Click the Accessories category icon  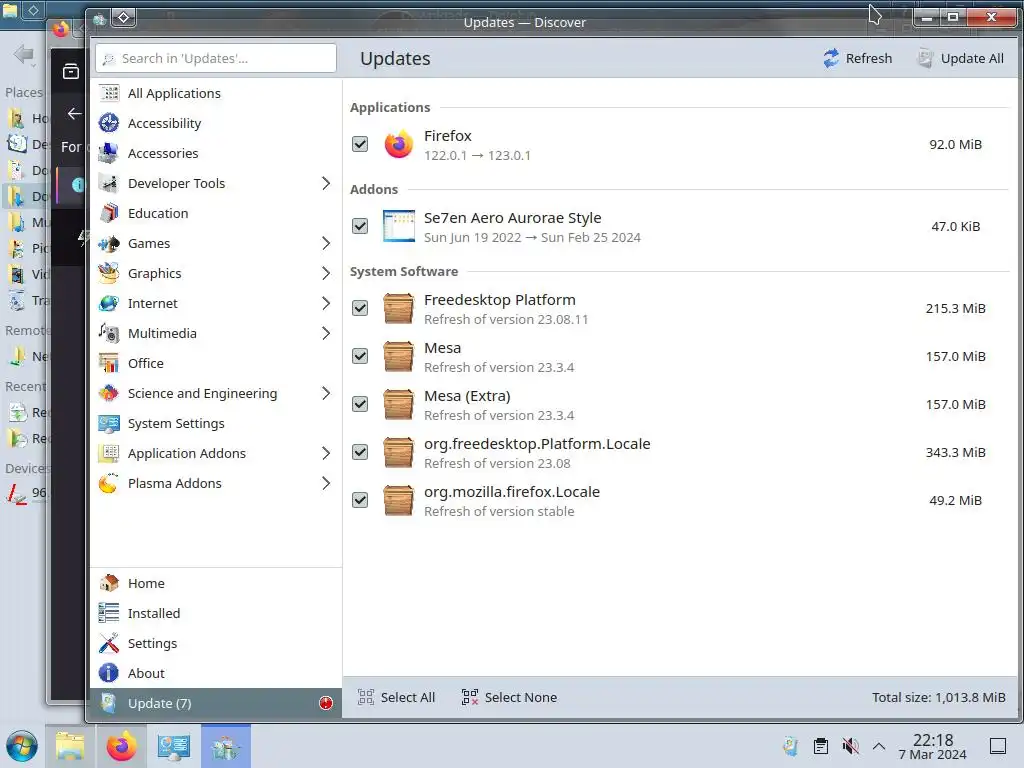[108, 153]
